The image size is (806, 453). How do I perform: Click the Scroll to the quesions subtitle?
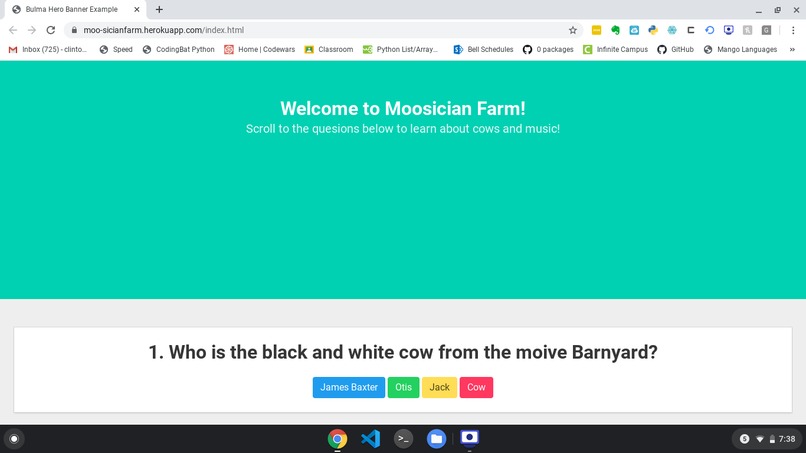[x=403, y=129]
